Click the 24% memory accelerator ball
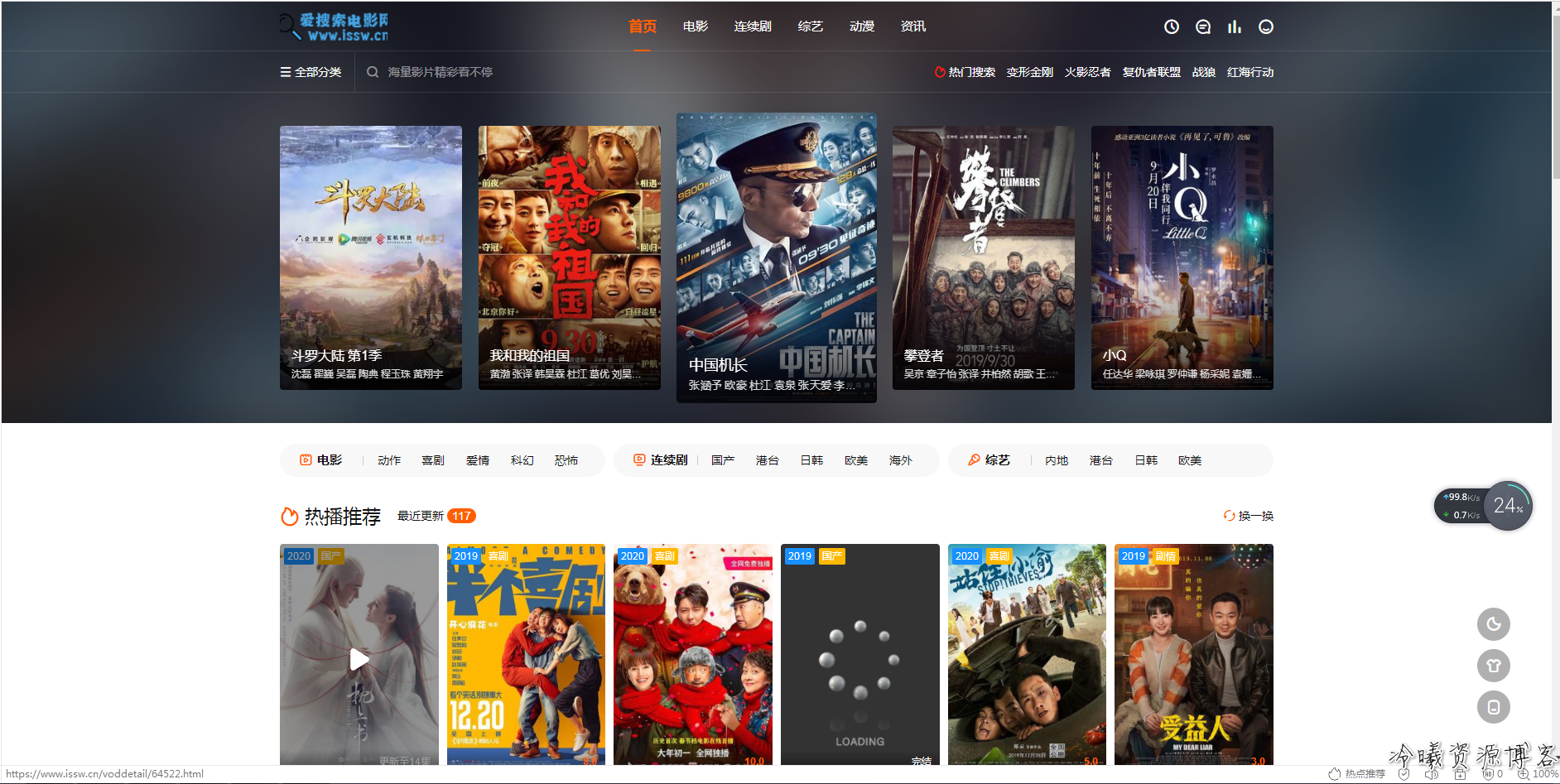 (x=1508, y=506)
